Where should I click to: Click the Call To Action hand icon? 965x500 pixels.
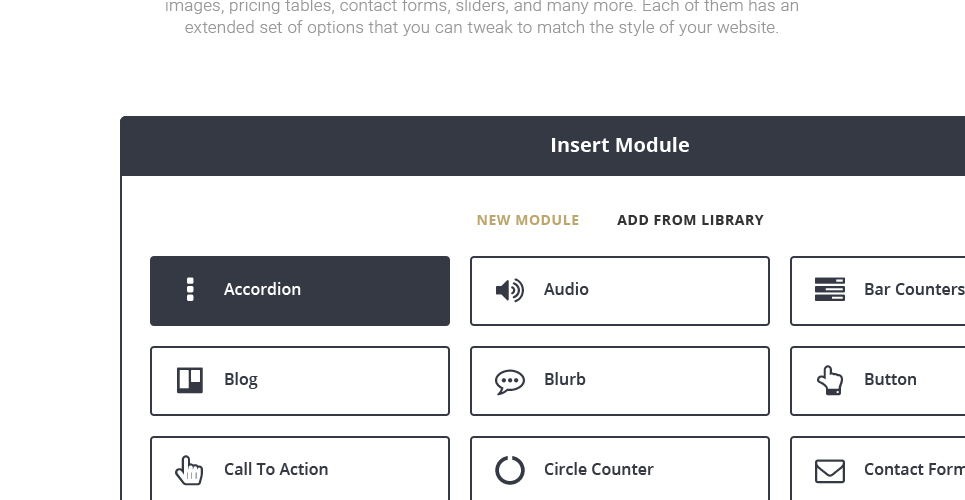[189, 470]
